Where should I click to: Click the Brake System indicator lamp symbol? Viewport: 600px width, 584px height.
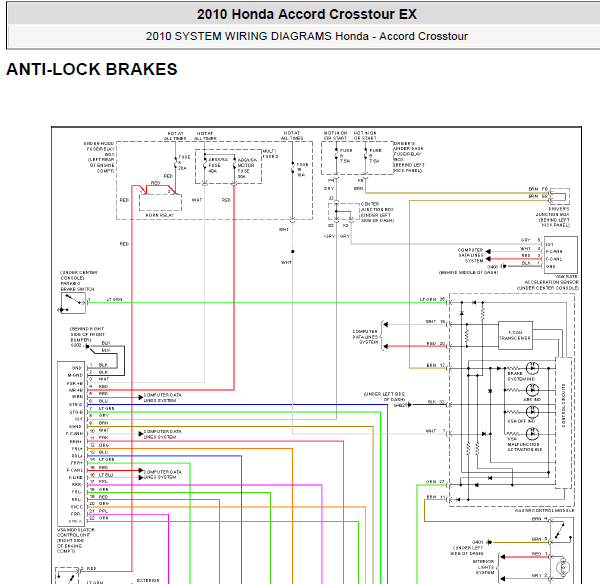(x=532, y=368)
